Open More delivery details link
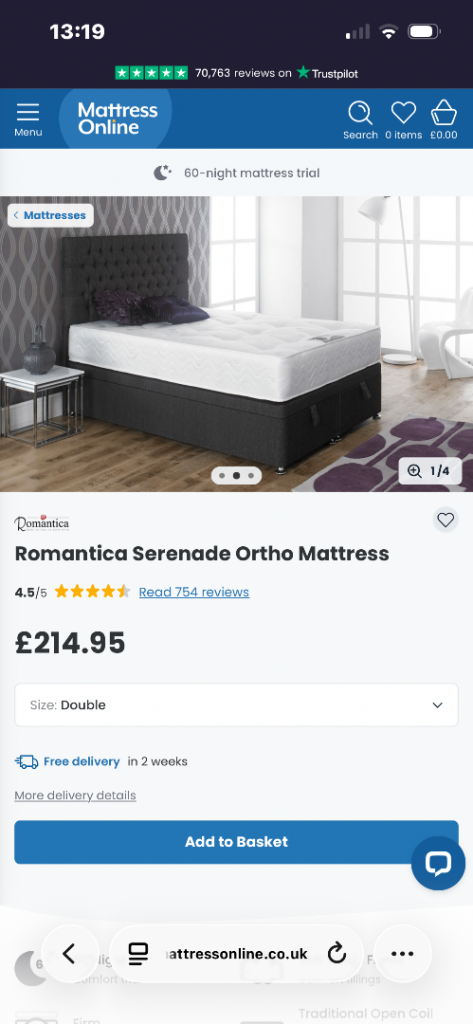 pyautogui.click(x=75, y=795)
